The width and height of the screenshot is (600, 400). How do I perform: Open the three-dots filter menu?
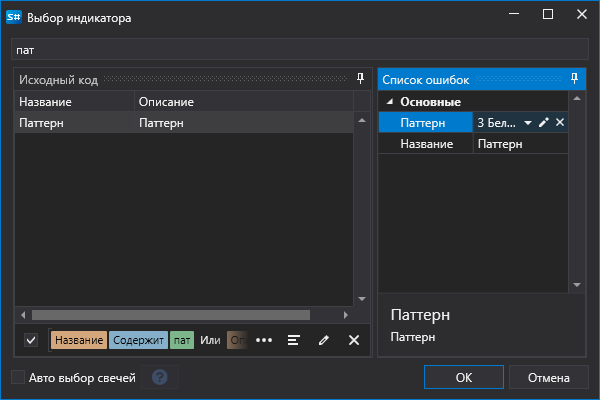click(264, 340)
